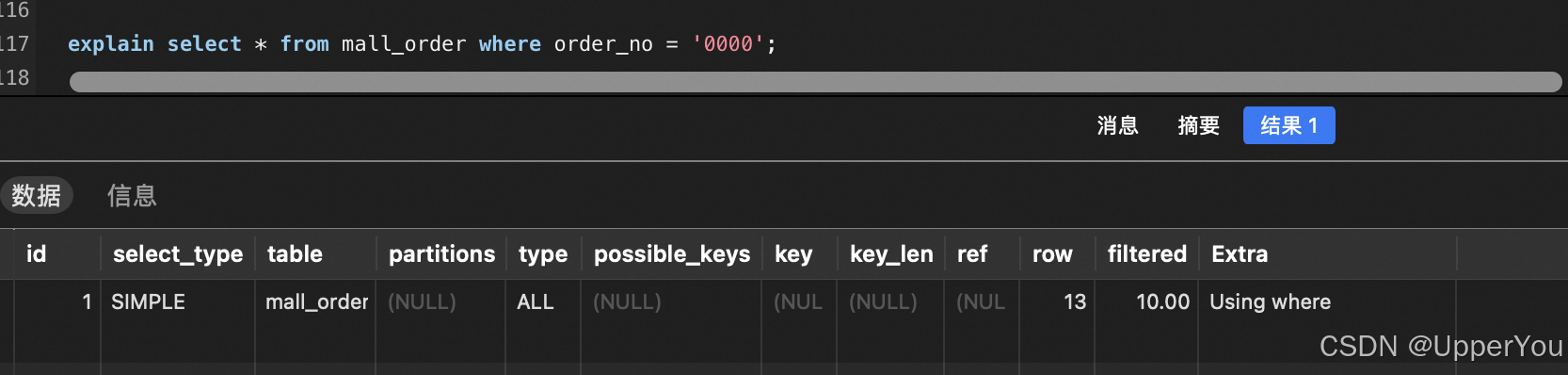Click the possible_keys column header
1568x375 pixels.
pos(672,253)
